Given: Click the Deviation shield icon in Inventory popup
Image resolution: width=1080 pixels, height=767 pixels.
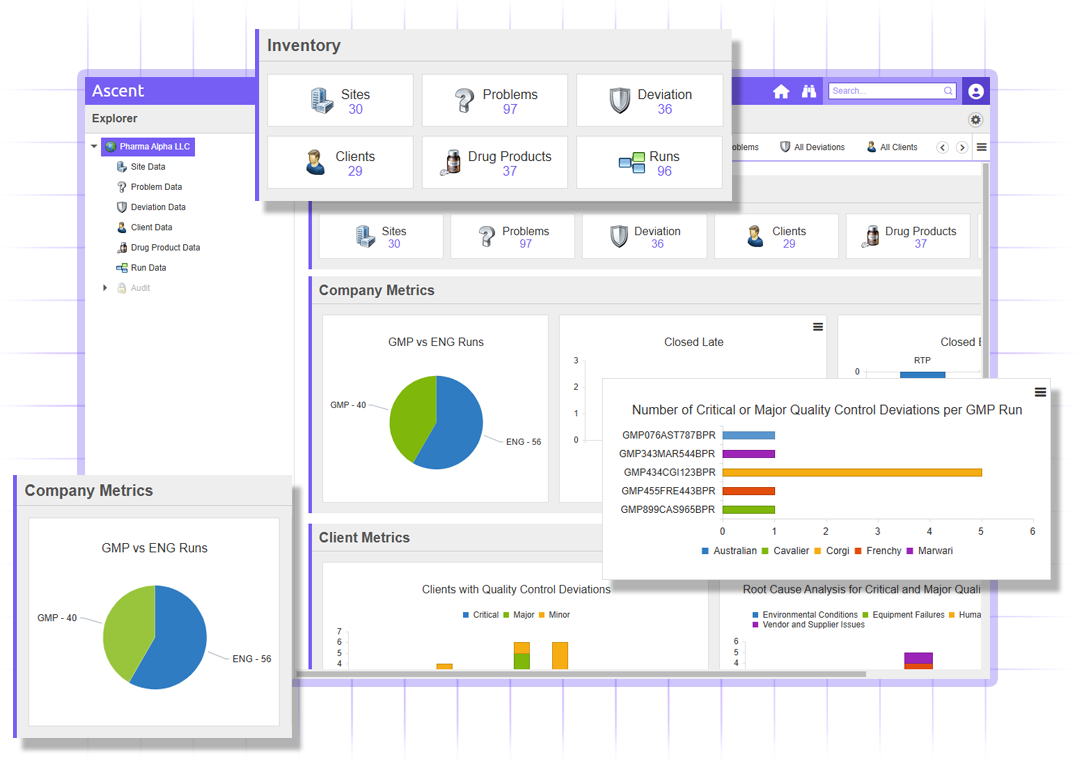Looking at the screenshot, I should (620, 101).
